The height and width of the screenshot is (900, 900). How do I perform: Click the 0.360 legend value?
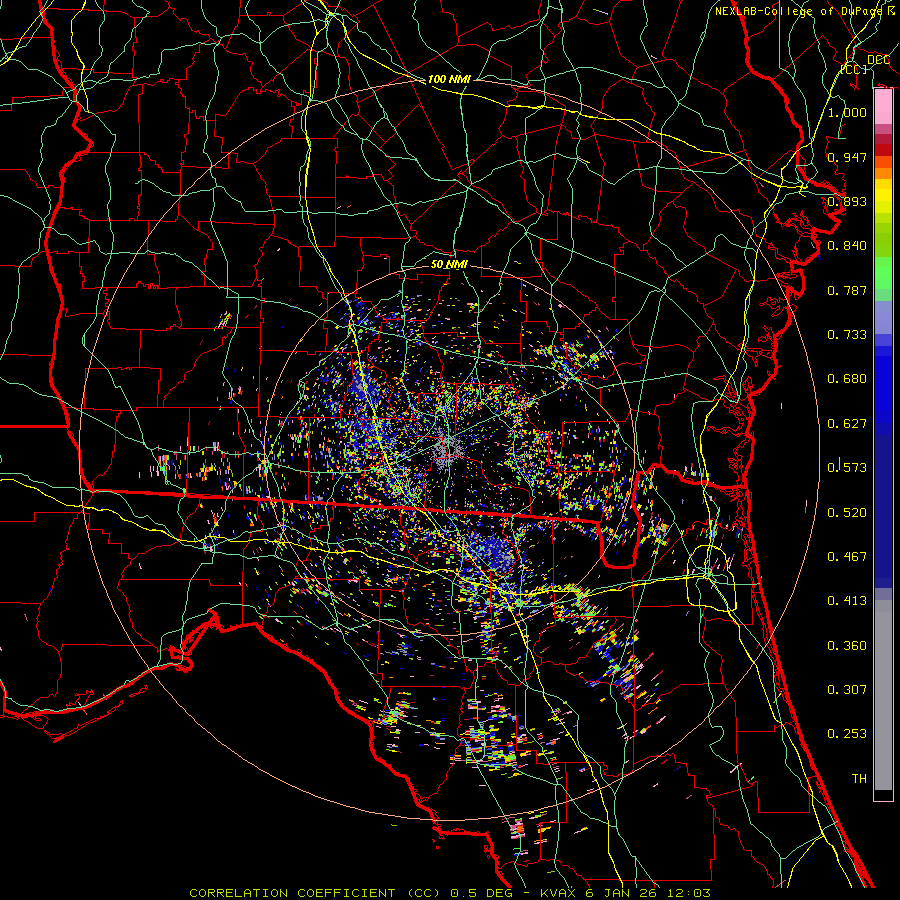[x=847, y=646]
